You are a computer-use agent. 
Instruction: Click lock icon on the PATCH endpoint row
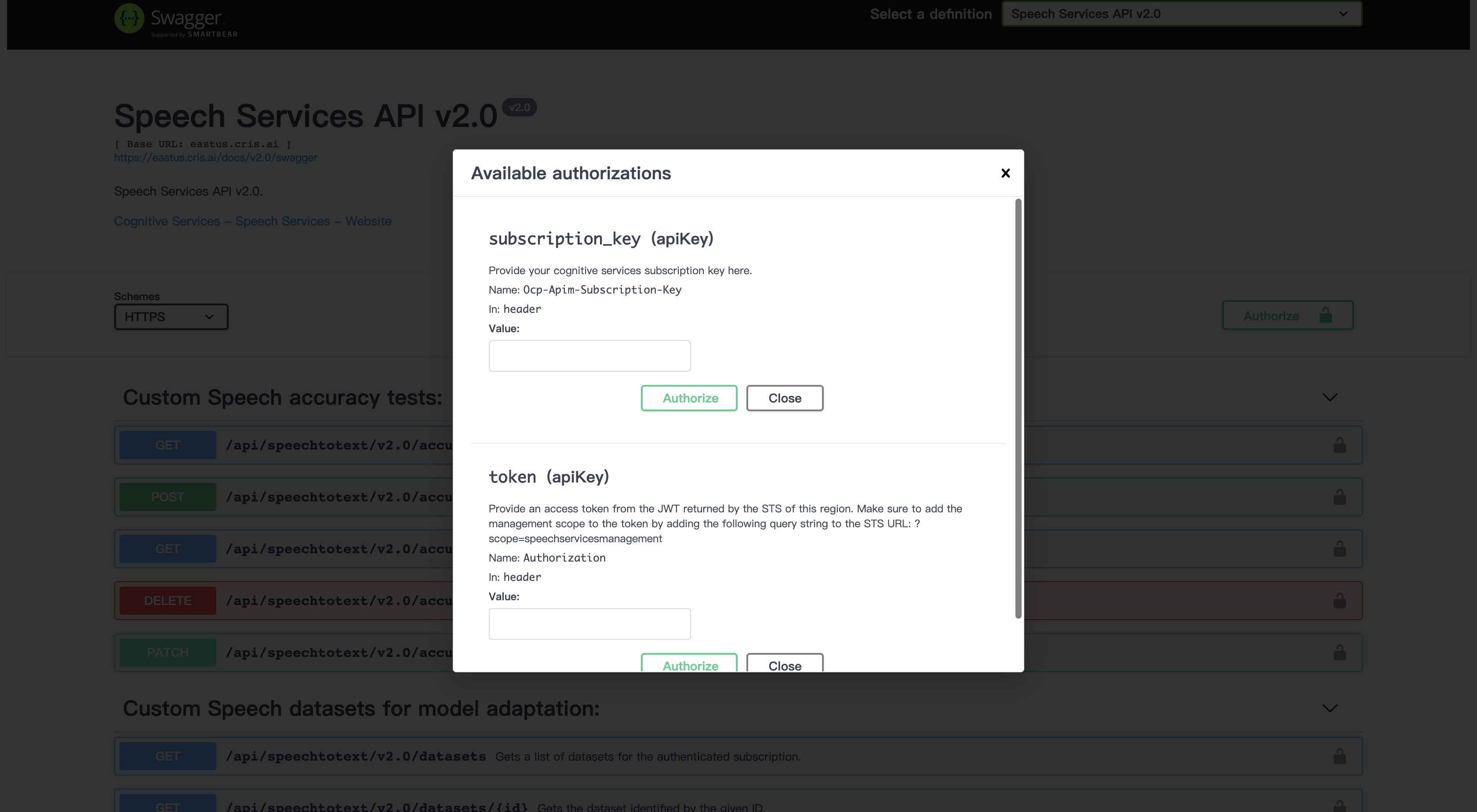point(1339,652)
